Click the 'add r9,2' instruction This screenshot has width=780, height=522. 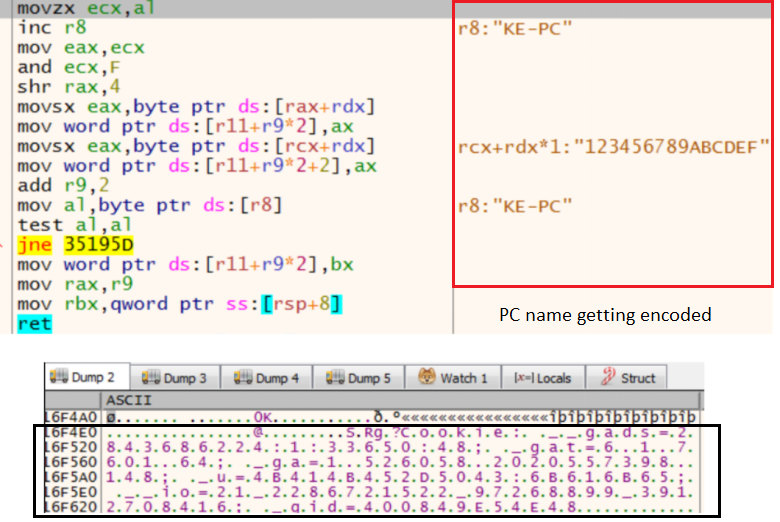pyautogui.click(x=63, y=186)
